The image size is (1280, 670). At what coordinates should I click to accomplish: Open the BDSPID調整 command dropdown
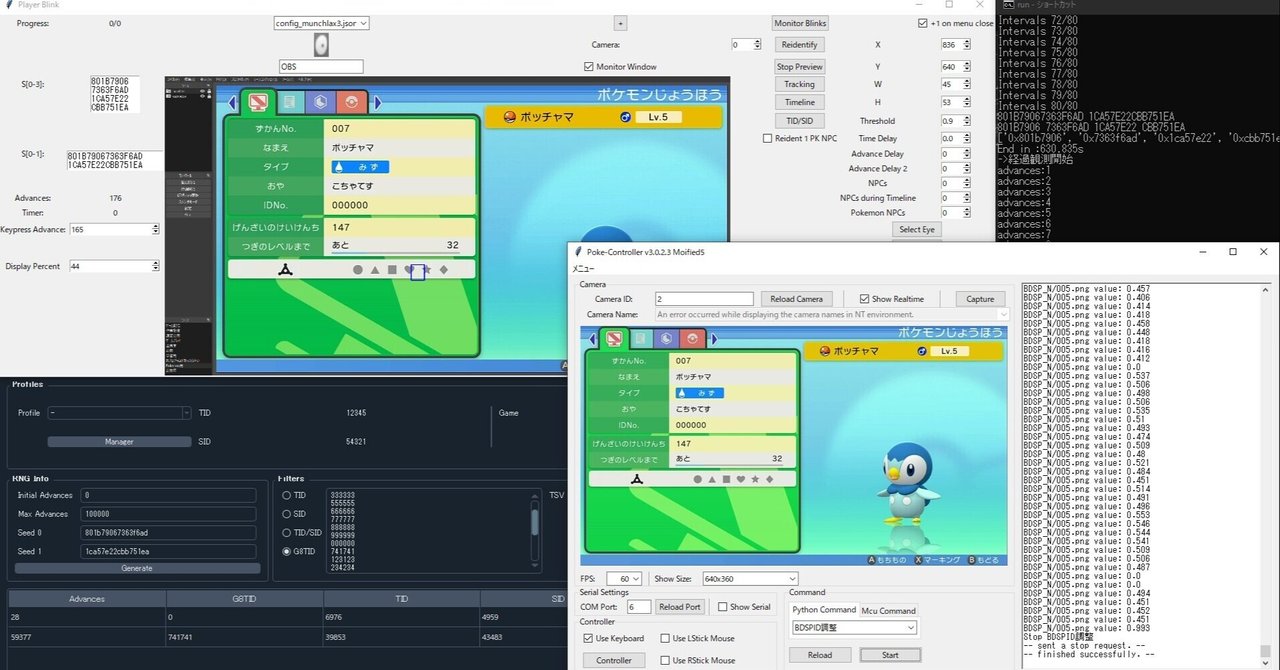[853, 627]
